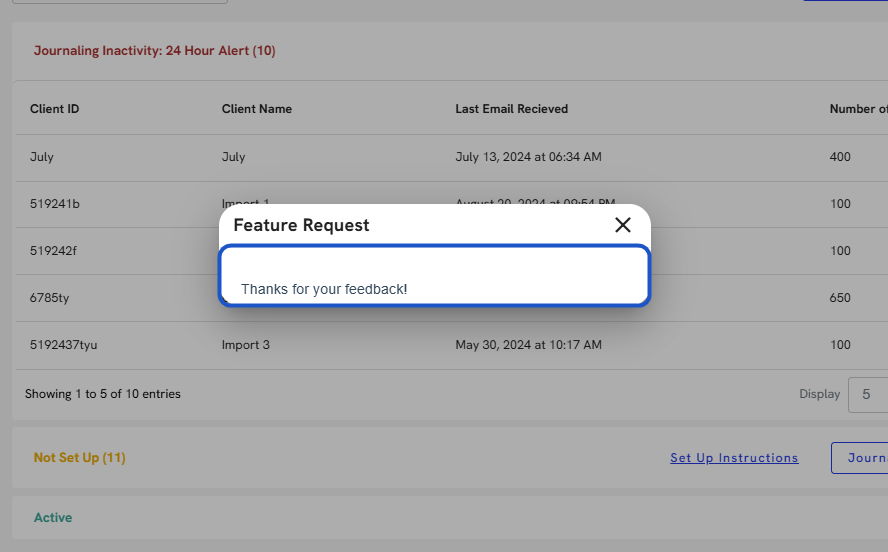Open the Display entries count dropdown

[867, 394]
